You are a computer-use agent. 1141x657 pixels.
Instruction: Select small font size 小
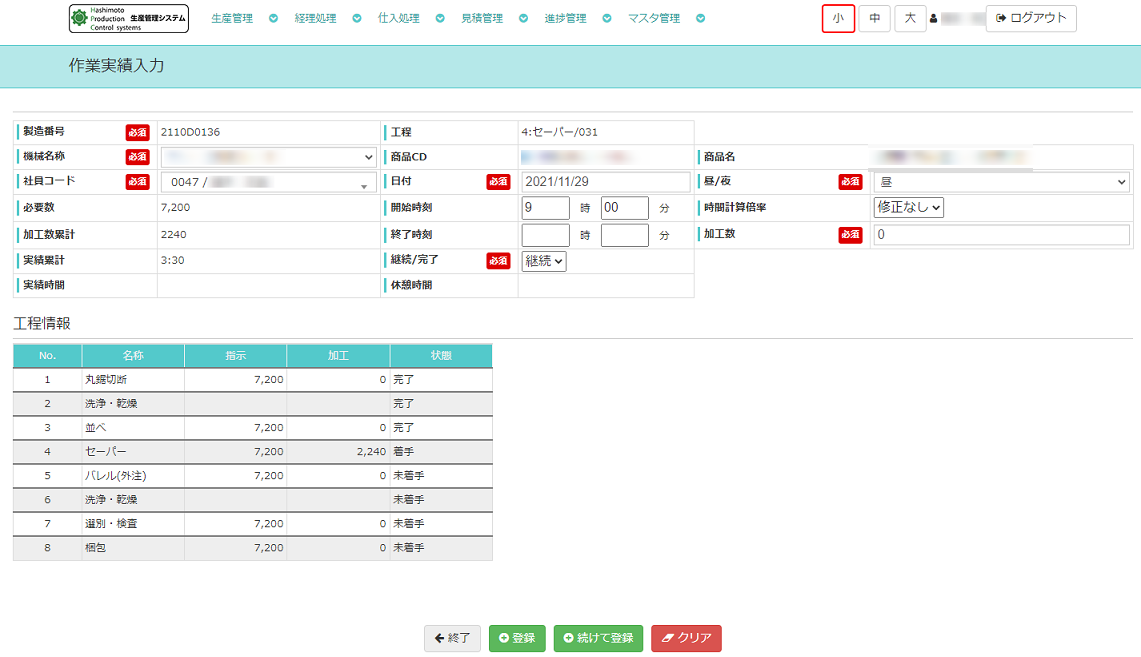point(838,19)
